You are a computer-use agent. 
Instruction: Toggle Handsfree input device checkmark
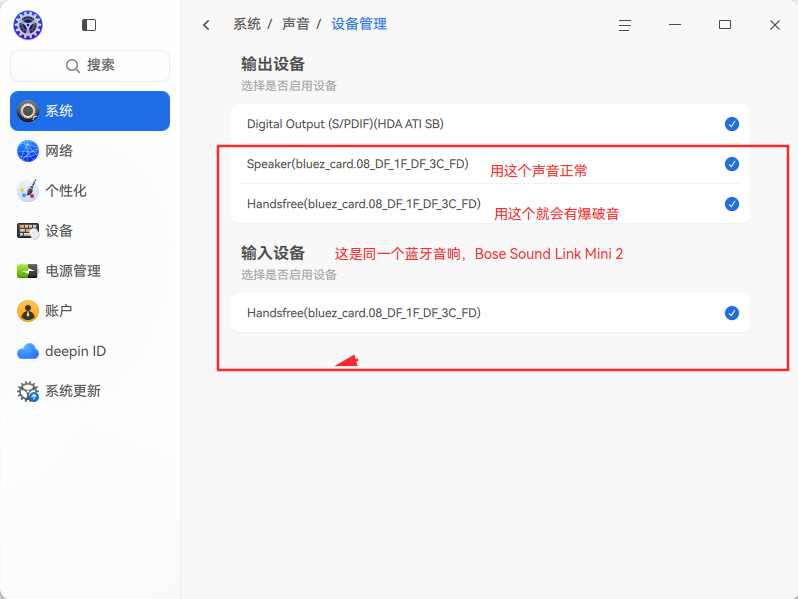[x=732, y=313]
